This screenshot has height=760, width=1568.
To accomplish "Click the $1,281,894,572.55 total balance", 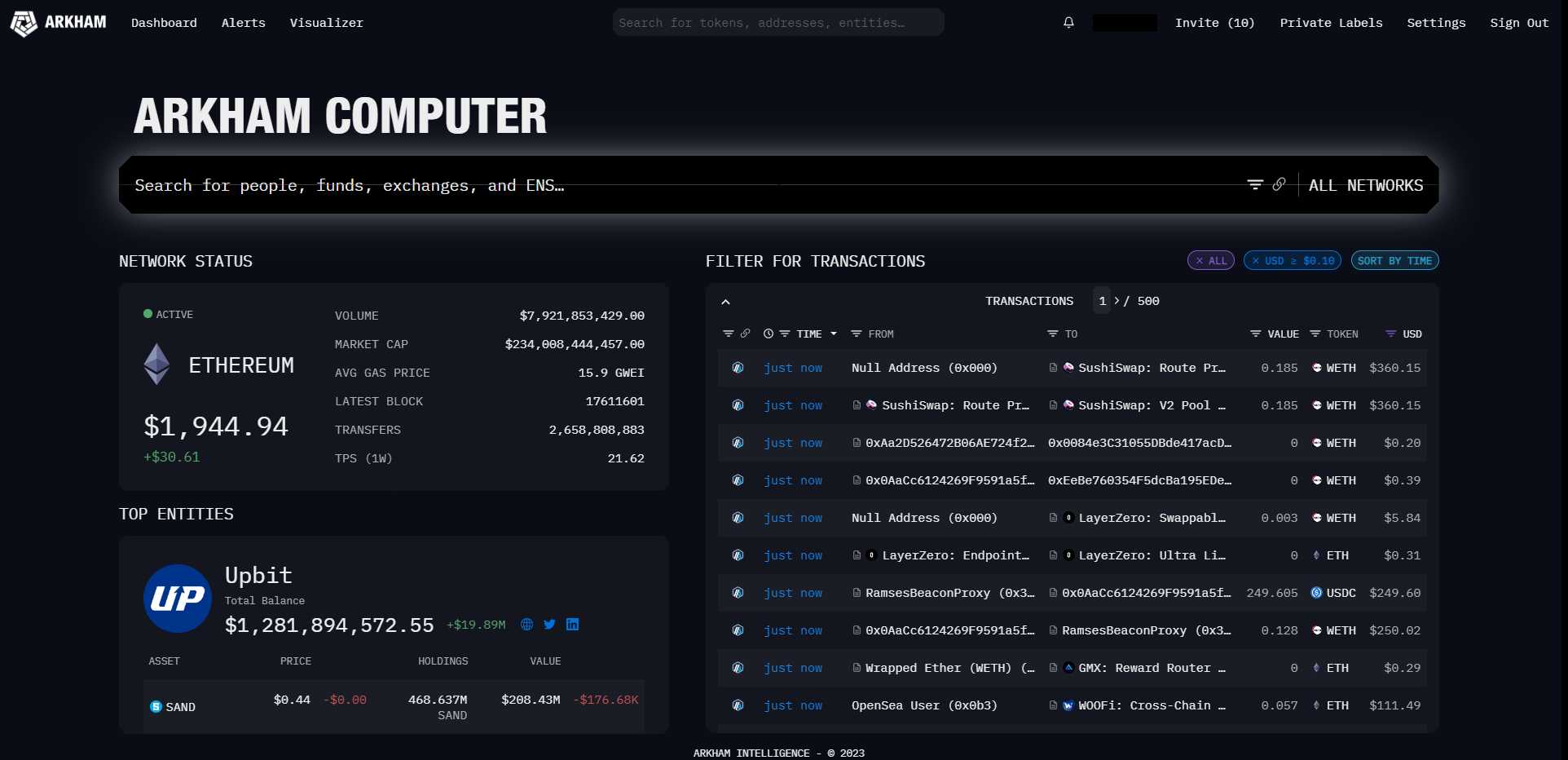I will 329,625.
